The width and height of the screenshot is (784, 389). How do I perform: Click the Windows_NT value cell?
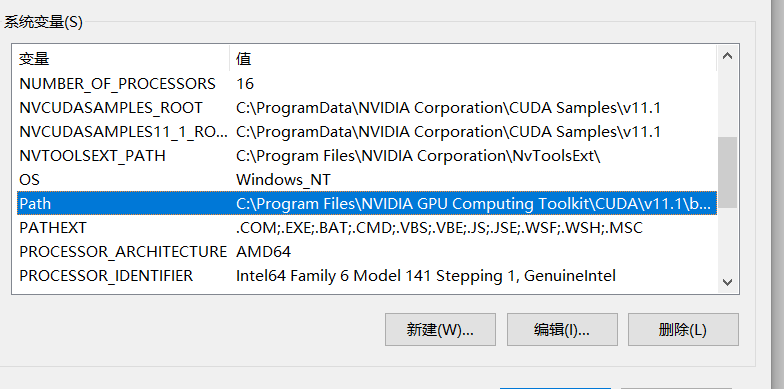coord(283,180)
